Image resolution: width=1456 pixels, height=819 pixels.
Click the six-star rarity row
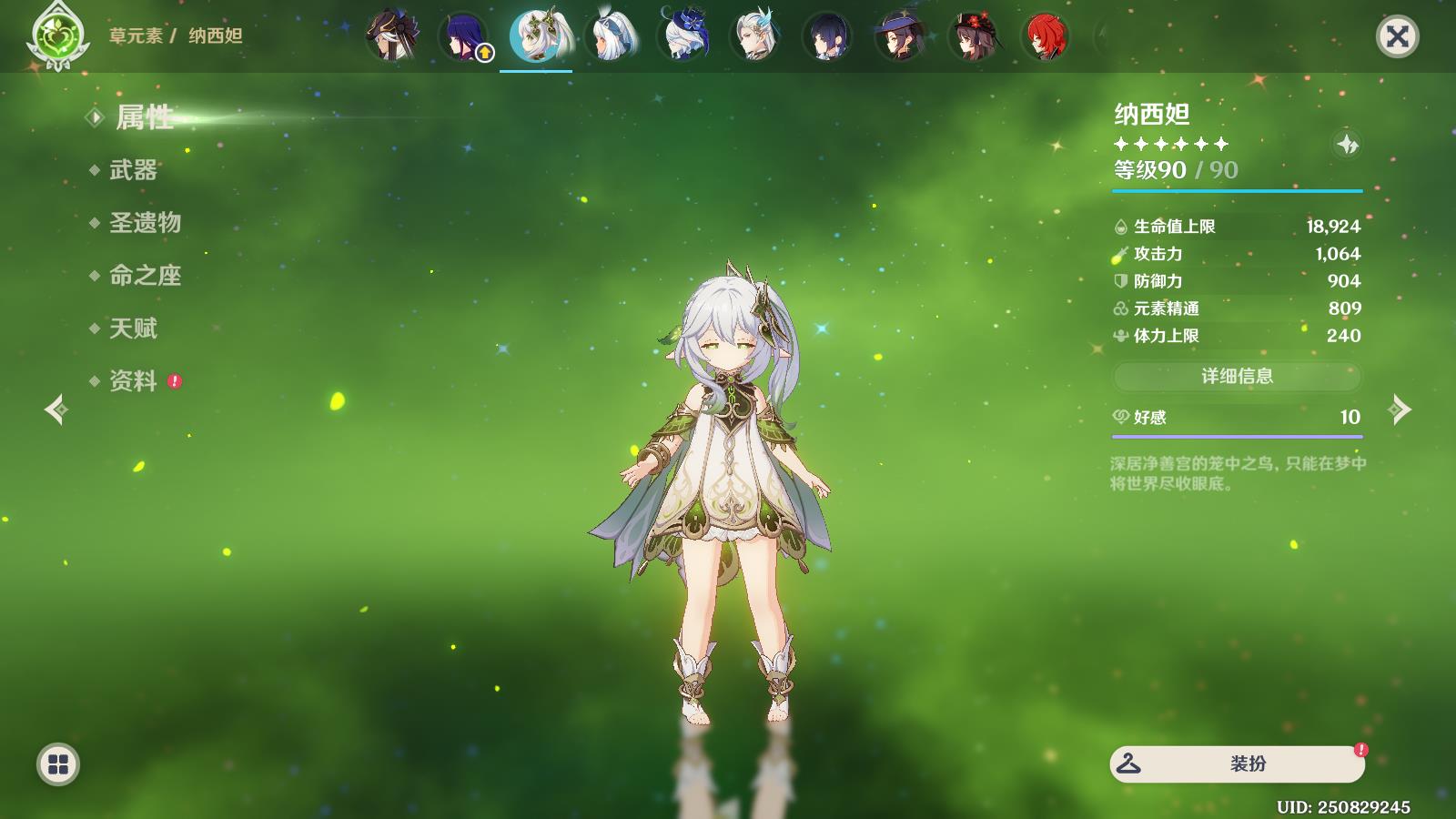tap(1171, 144)
